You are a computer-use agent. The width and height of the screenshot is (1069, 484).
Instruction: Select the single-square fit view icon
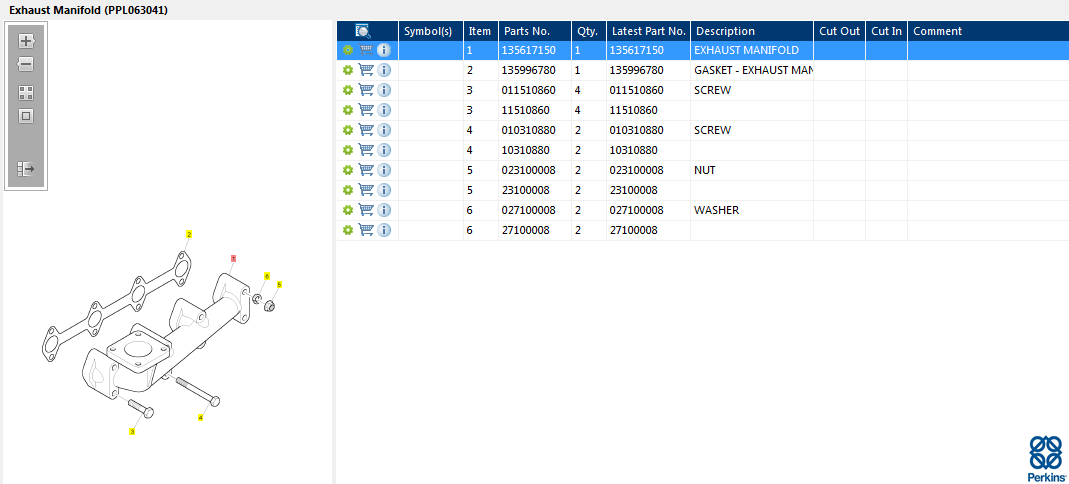click(26, 116)
